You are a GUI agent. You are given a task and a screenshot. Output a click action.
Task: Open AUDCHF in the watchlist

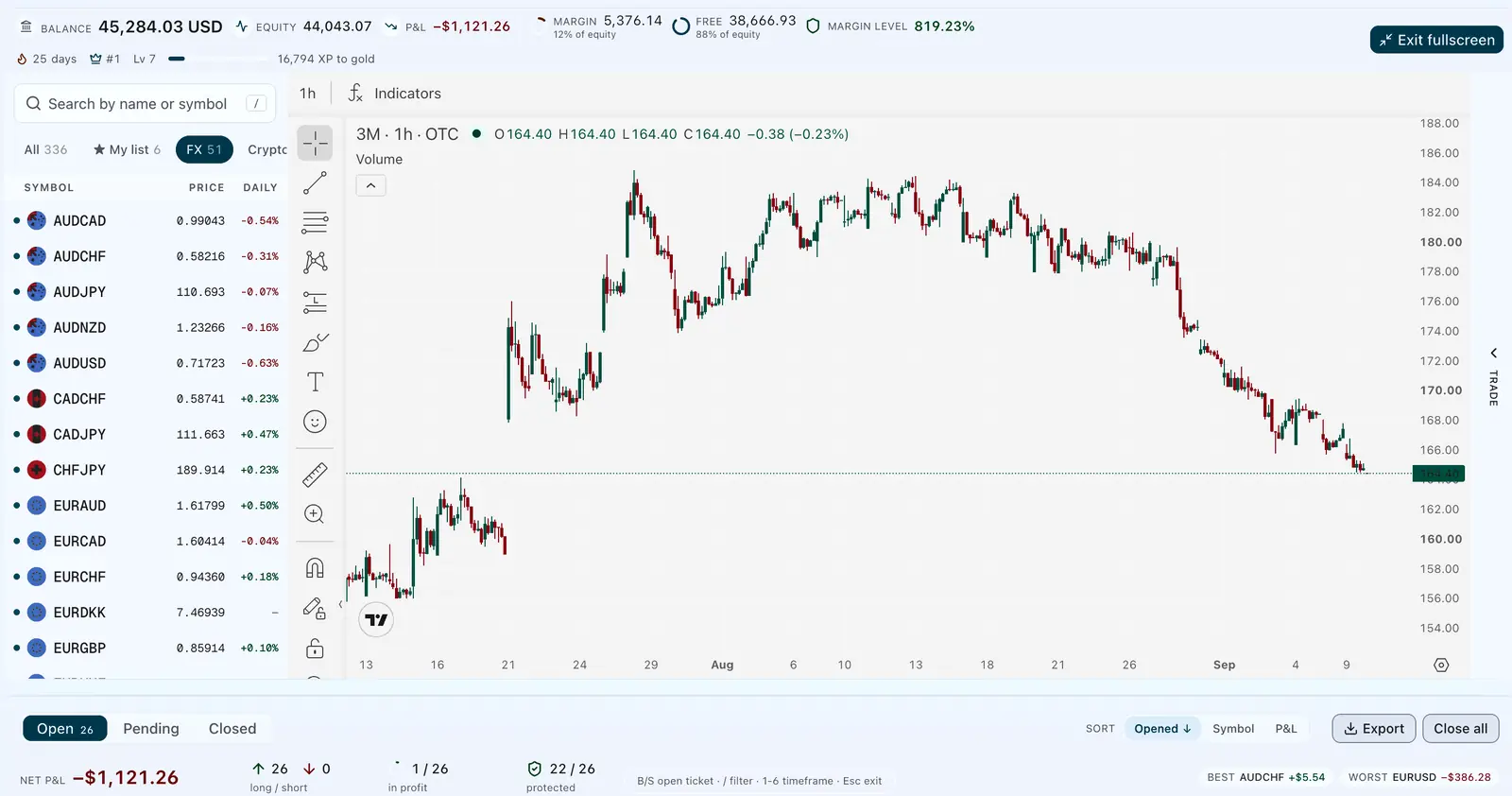[145, 256]
